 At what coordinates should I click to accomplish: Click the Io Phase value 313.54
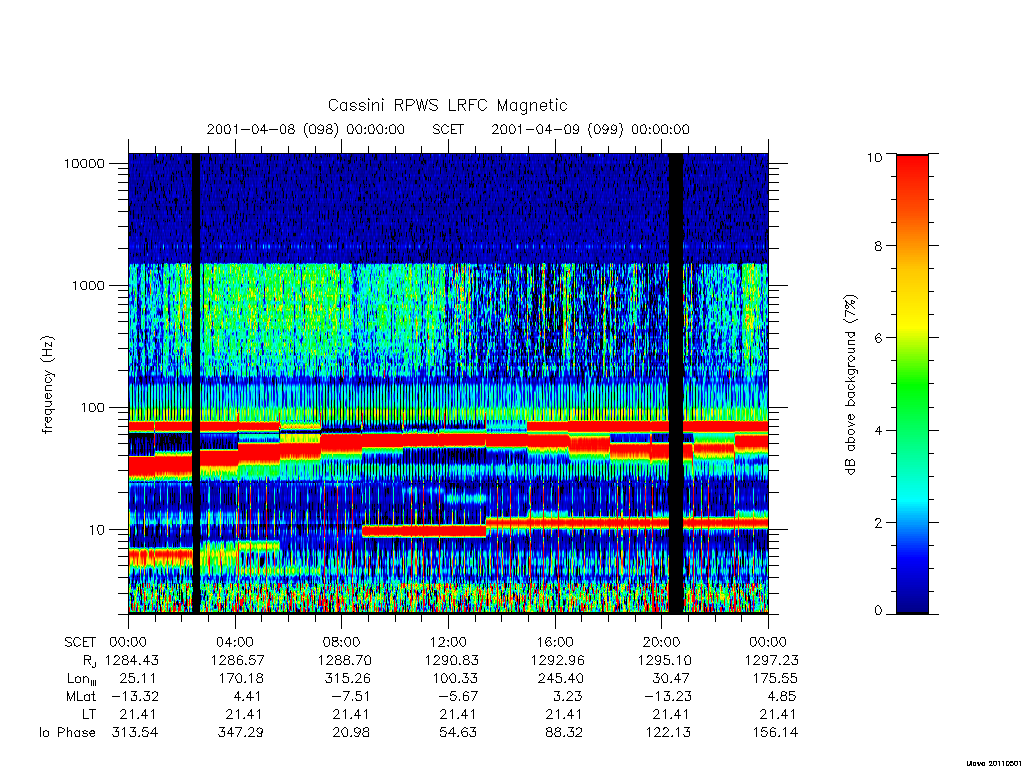135,733
